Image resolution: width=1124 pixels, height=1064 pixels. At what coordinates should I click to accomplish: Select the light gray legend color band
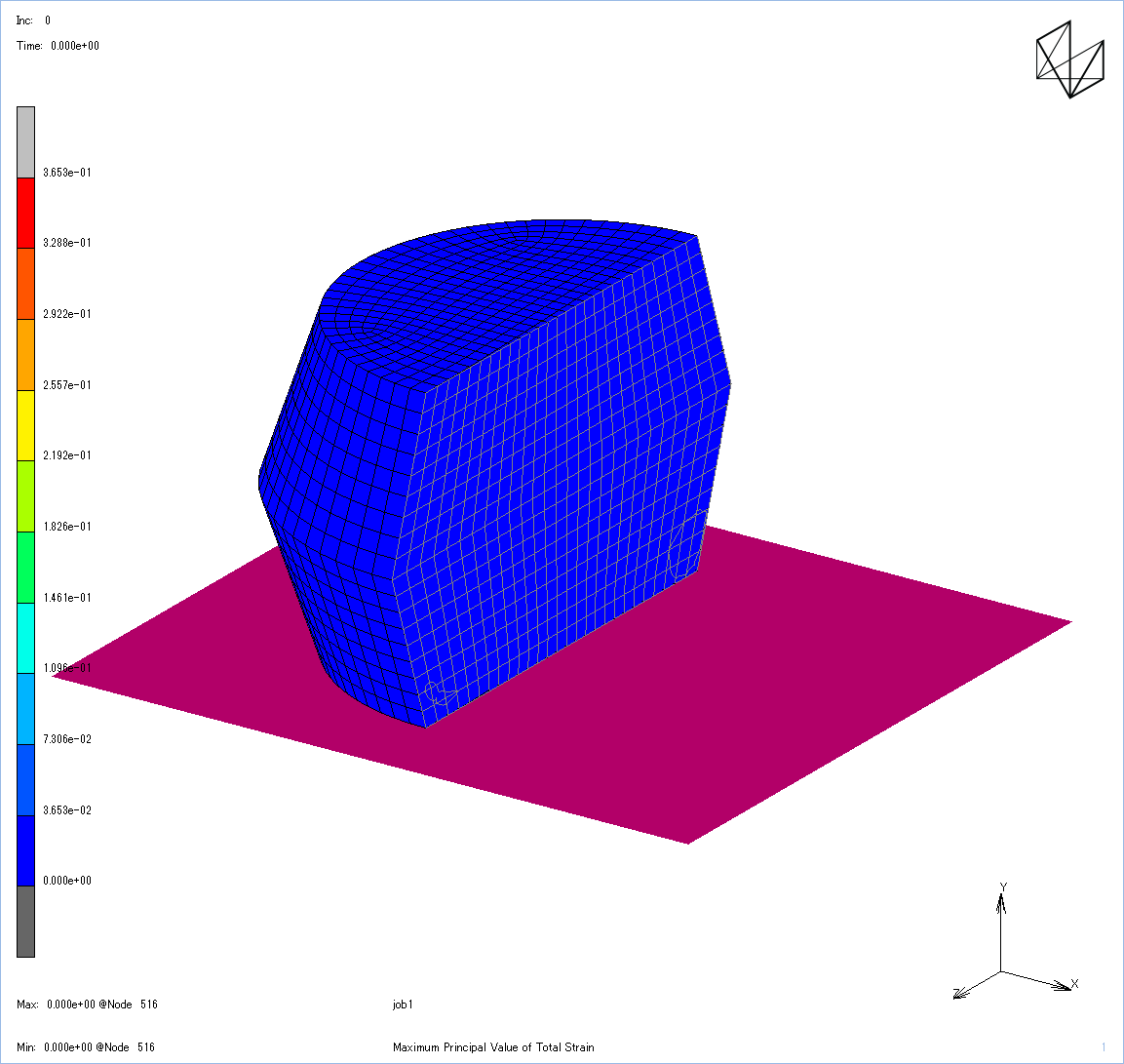25,142
